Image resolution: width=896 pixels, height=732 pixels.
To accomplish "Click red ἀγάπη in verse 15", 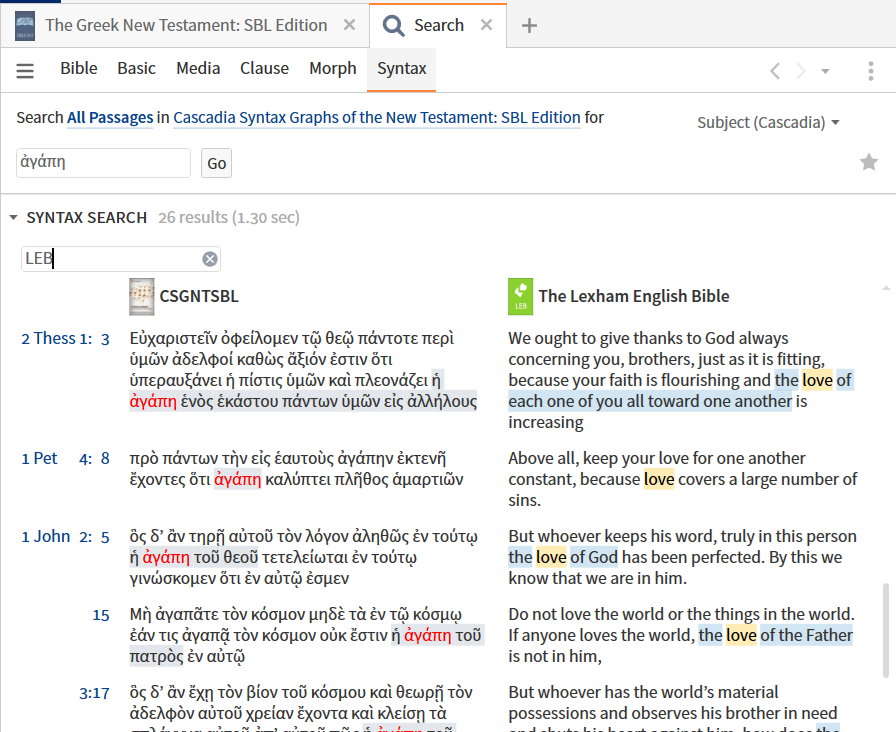I will click(427, 636).
